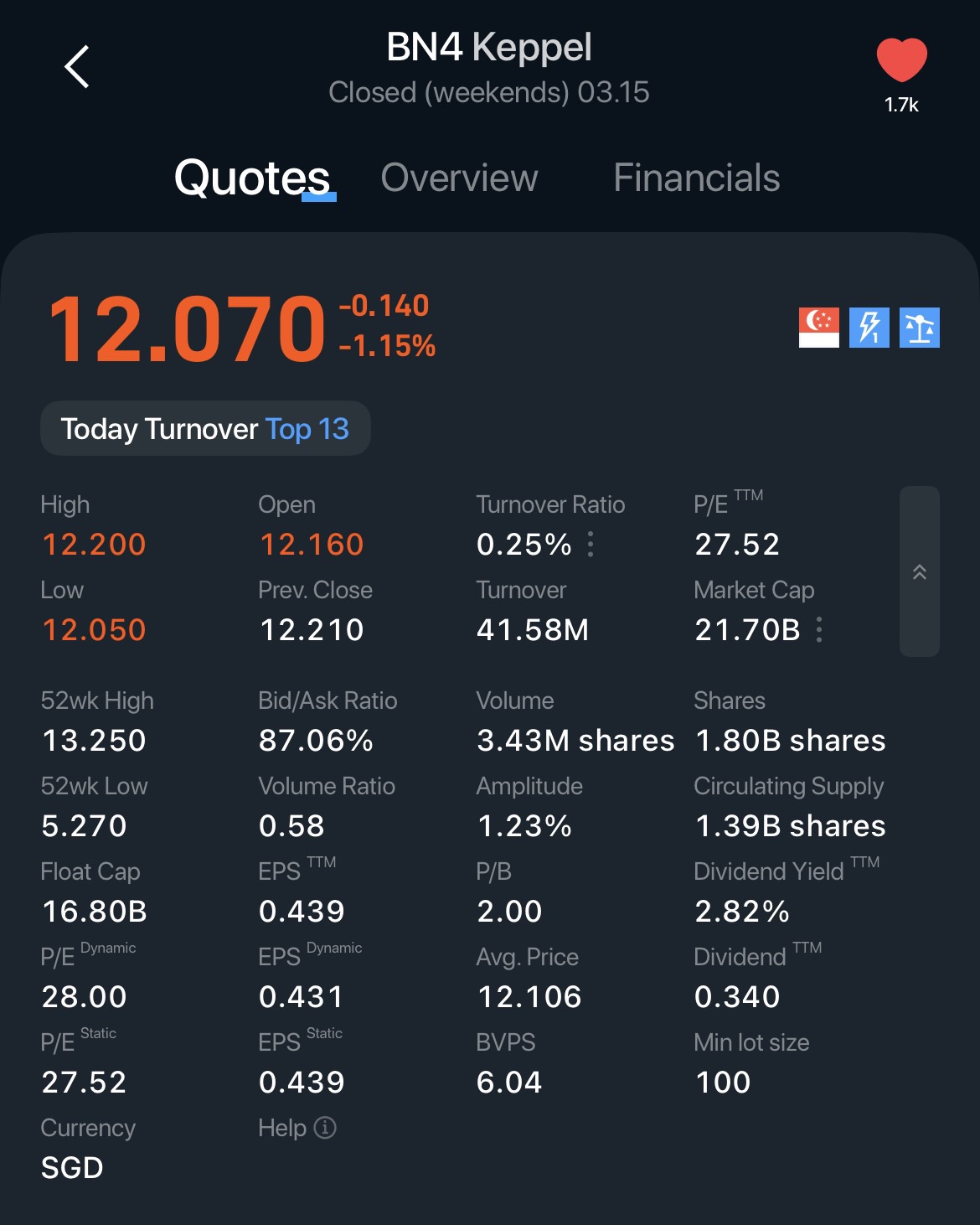Viewport: 980px width, 1225px height.
Task: Tap the large 12.070 price
Action: point(187,329)
